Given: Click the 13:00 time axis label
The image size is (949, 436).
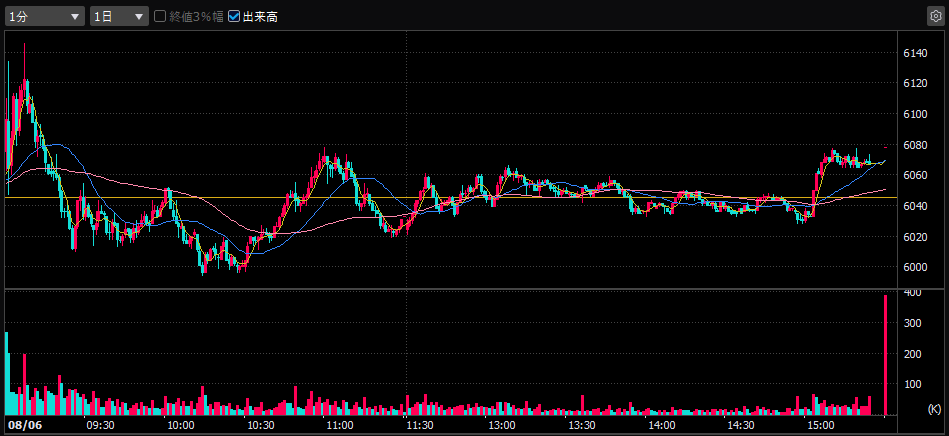Looking at the screenshot, I should (502, 424).
